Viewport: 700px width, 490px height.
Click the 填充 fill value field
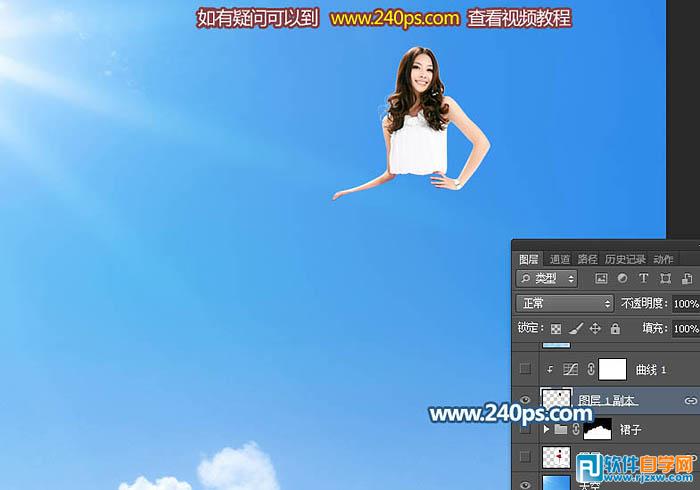click(x=686, y=329)
